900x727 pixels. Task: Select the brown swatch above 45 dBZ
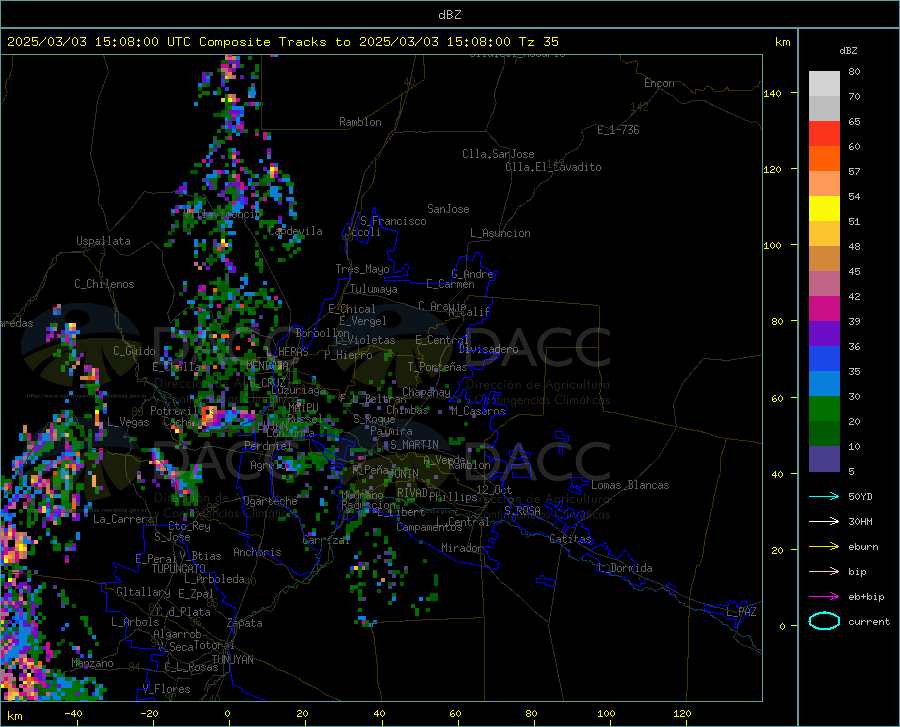824,259
